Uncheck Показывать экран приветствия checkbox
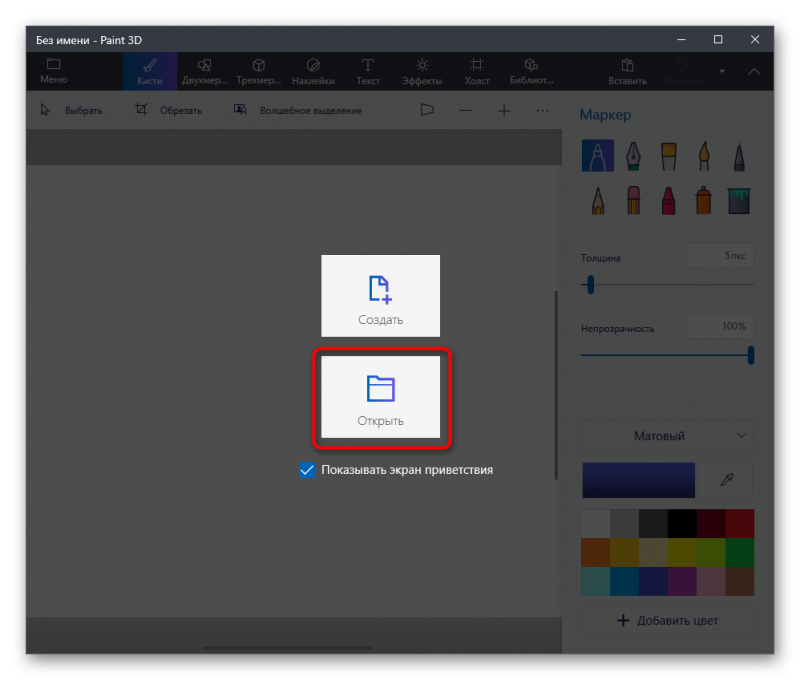800x680 pixels. pos(307,470)
